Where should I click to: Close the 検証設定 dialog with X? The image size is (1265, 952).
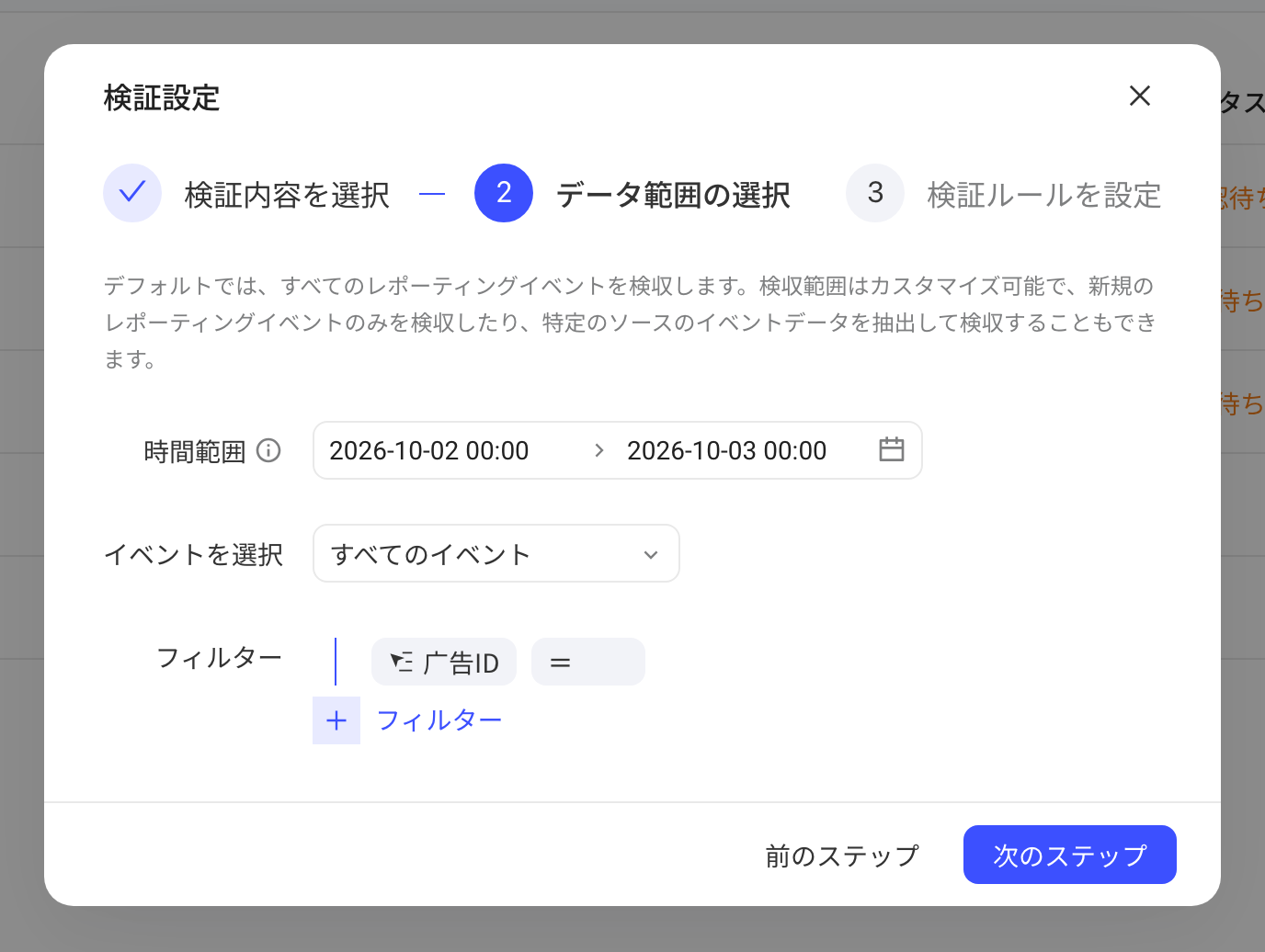click(x=1140, y=96)
